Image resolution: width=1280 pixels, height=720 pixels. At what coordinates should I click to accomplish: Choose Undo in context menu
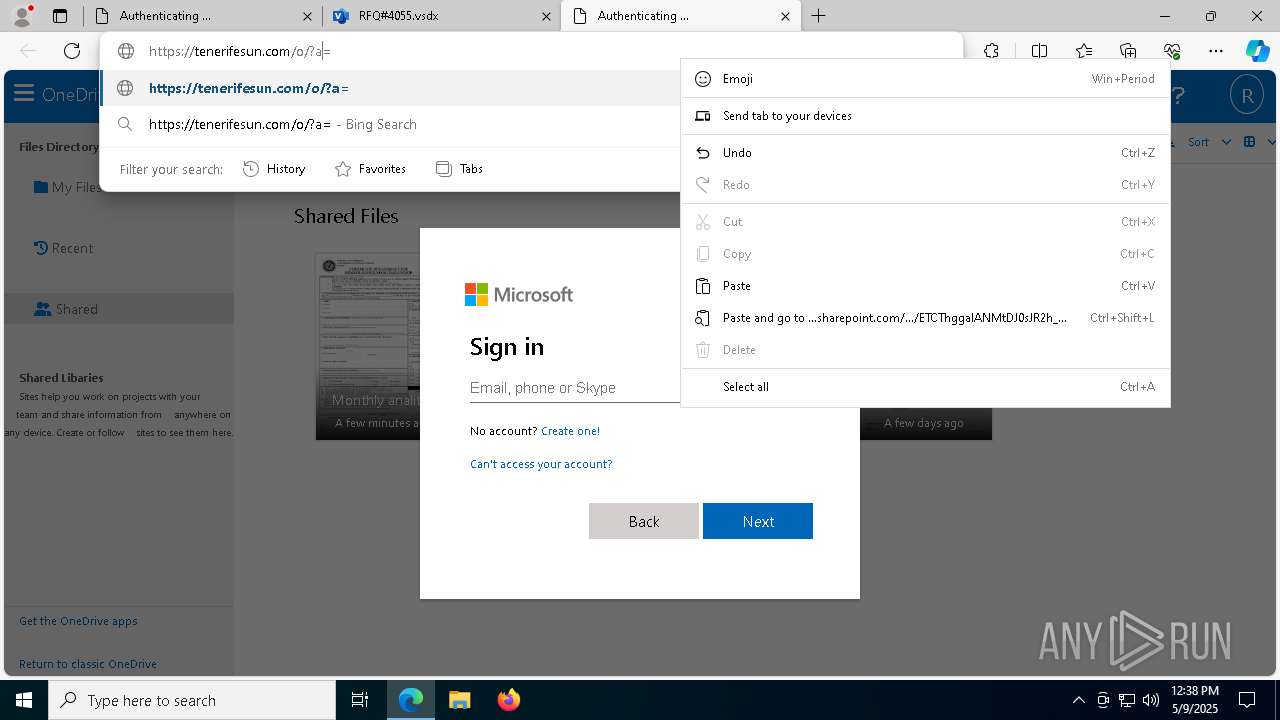[x=925, y=153]
